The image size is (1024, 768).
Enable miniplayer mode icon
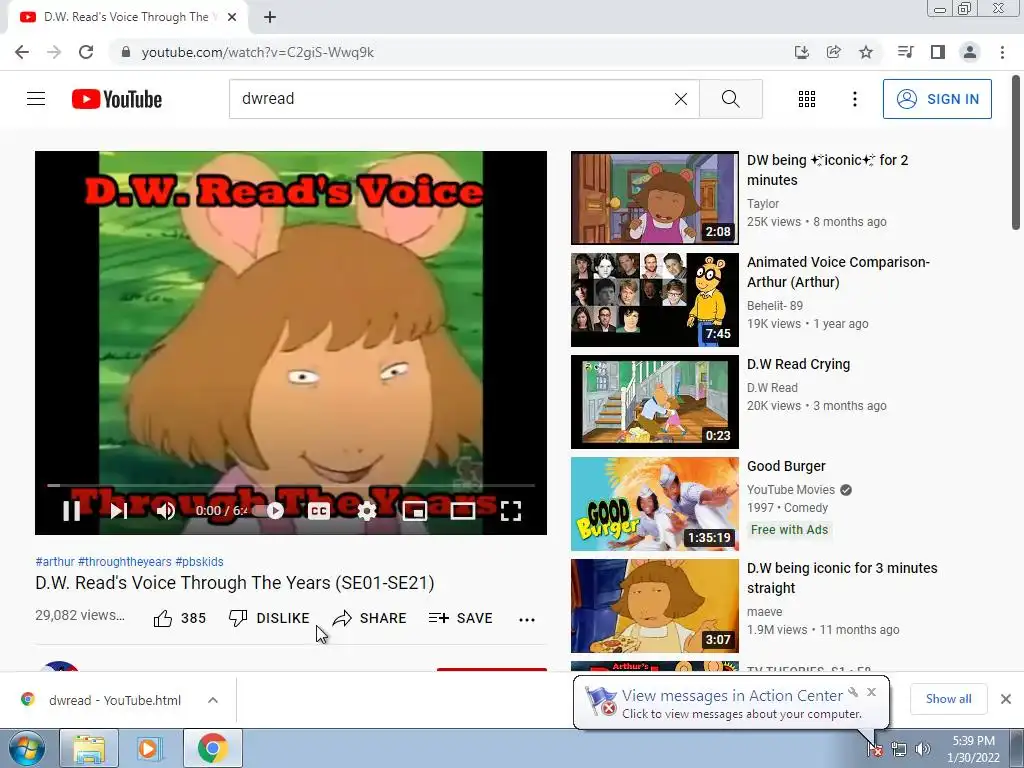pos(415,511)
